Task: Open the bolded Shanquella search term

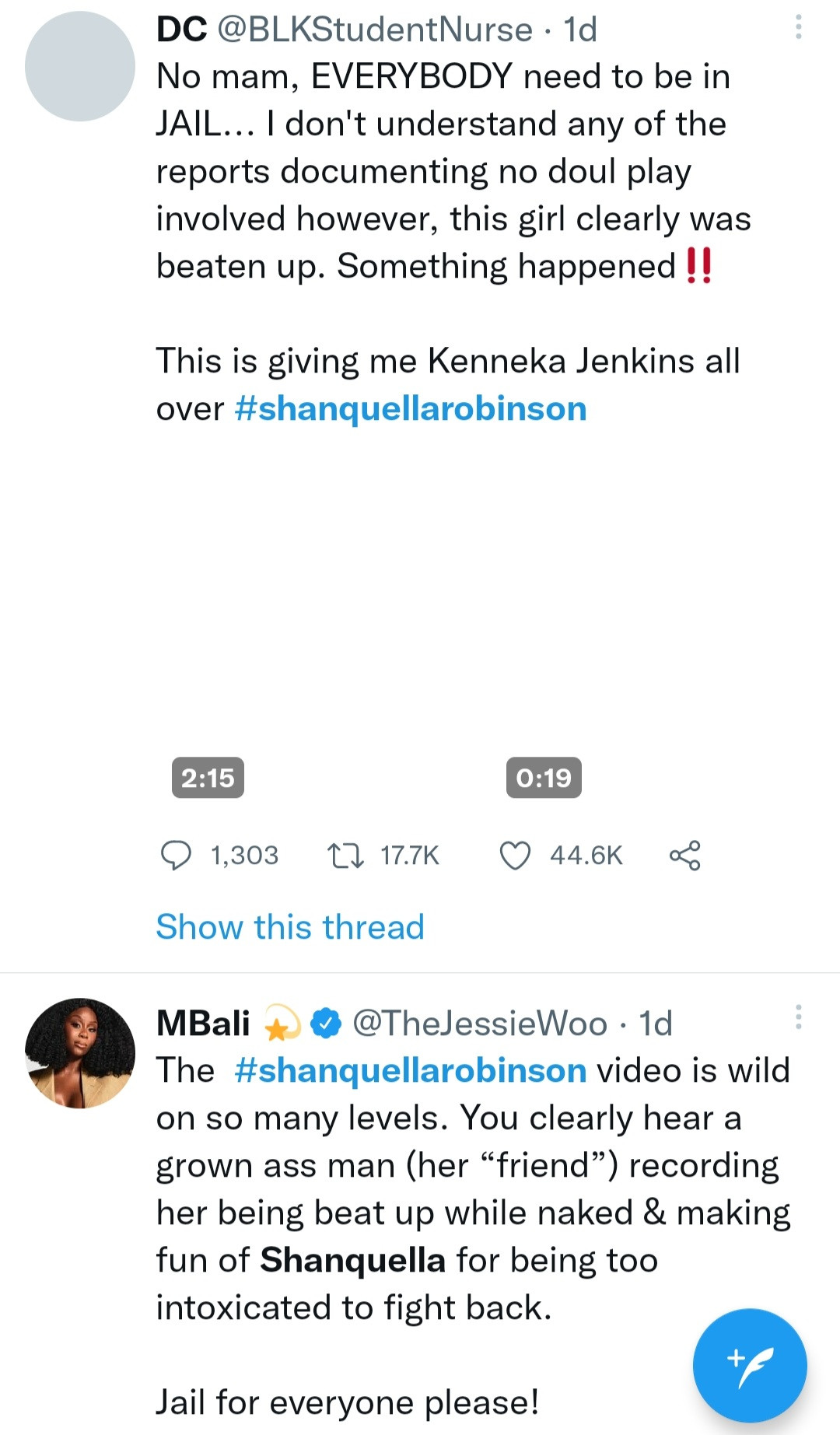Action: (x=353, y=1260)
